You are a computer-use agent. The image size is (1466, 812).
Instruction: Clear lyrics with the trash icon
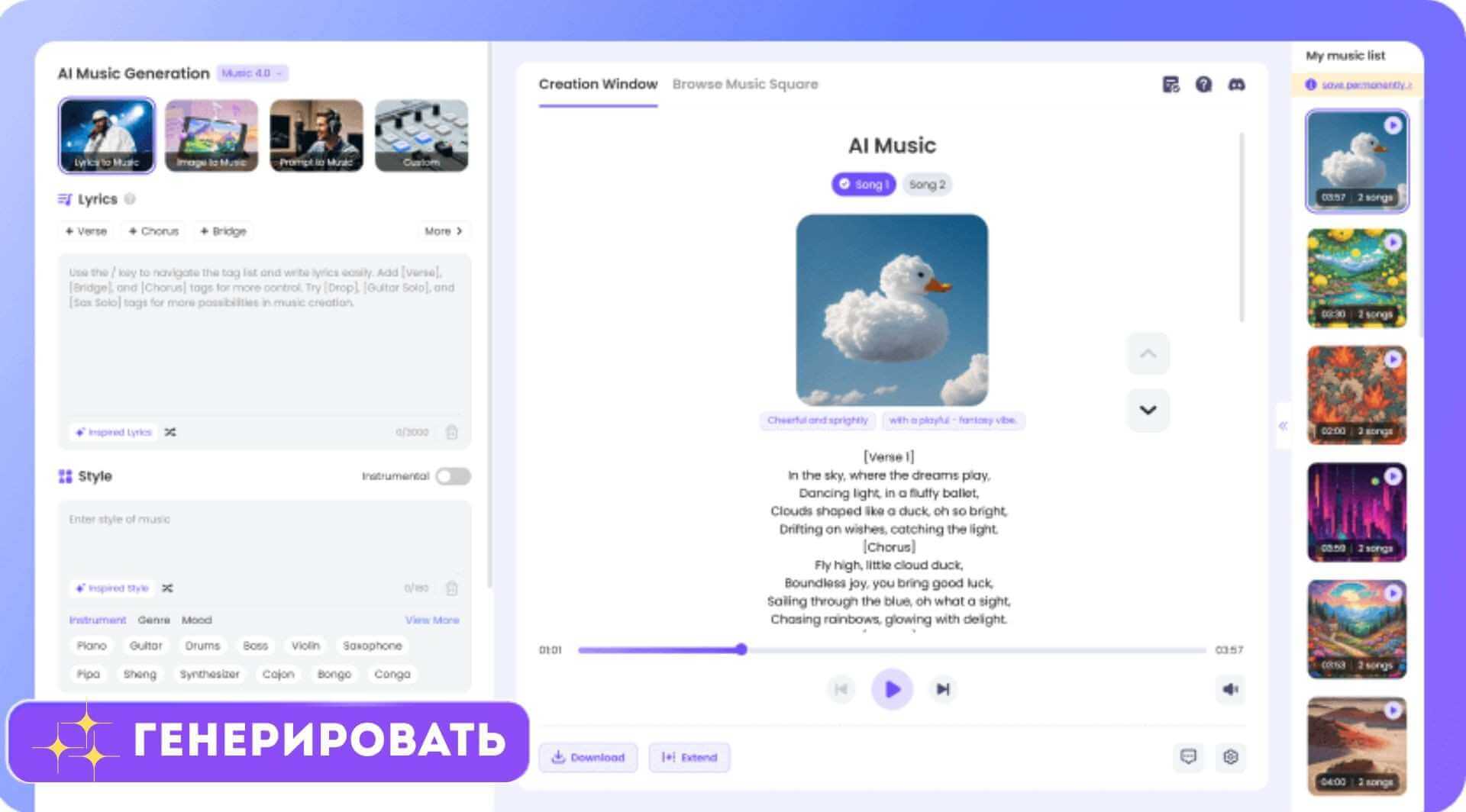(x=452, y=432)
